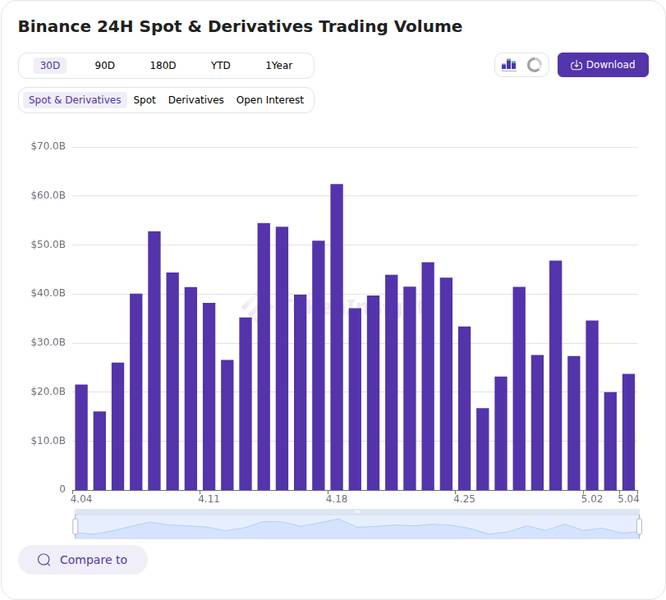The image size is (666, 600).
Task: Click the tallest bar near 4.18
Action: point(337,337)
